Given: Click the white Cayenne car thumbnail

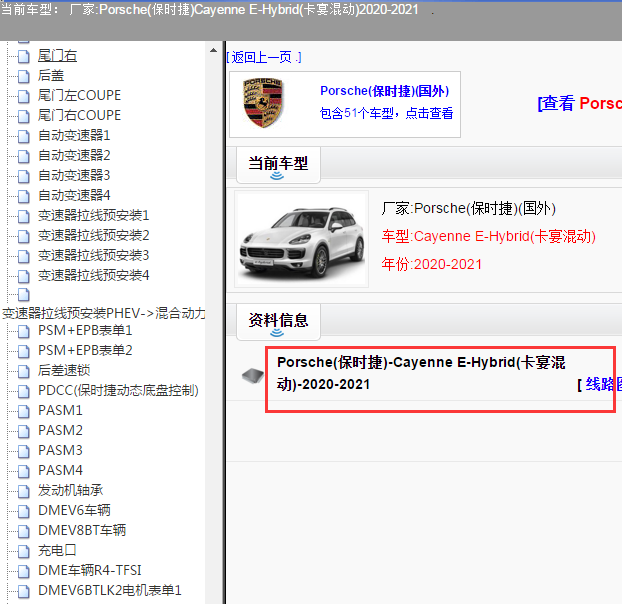Looking at the screenshot, I should pyautogui.click(x=301, y=239).
